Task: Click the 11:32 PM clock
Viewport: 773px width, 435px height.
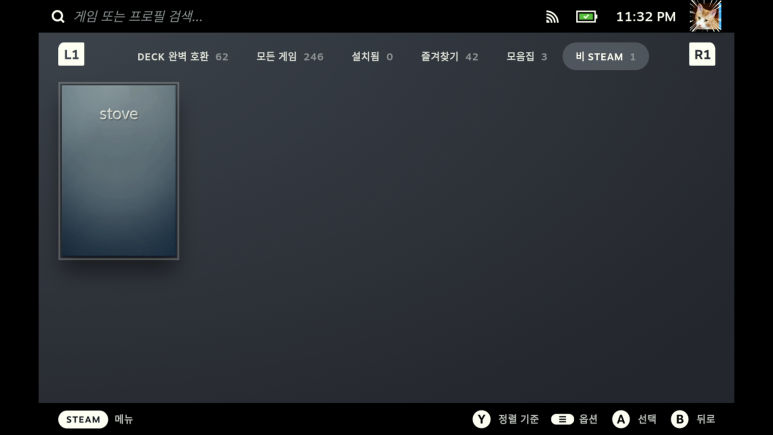Action: click(x=646, y=17)
